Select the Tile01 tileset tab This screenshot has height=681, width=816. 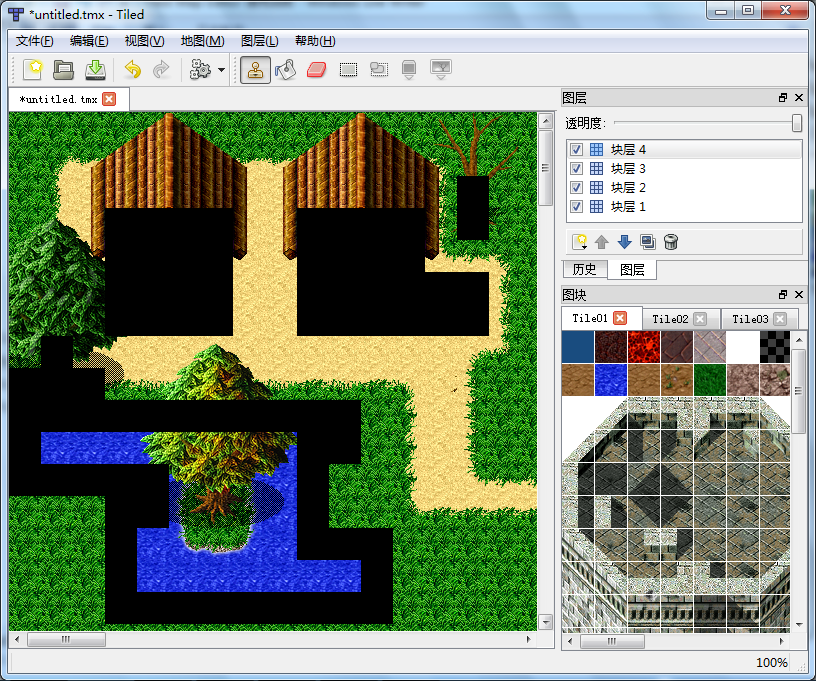click(x=590, y=318)
